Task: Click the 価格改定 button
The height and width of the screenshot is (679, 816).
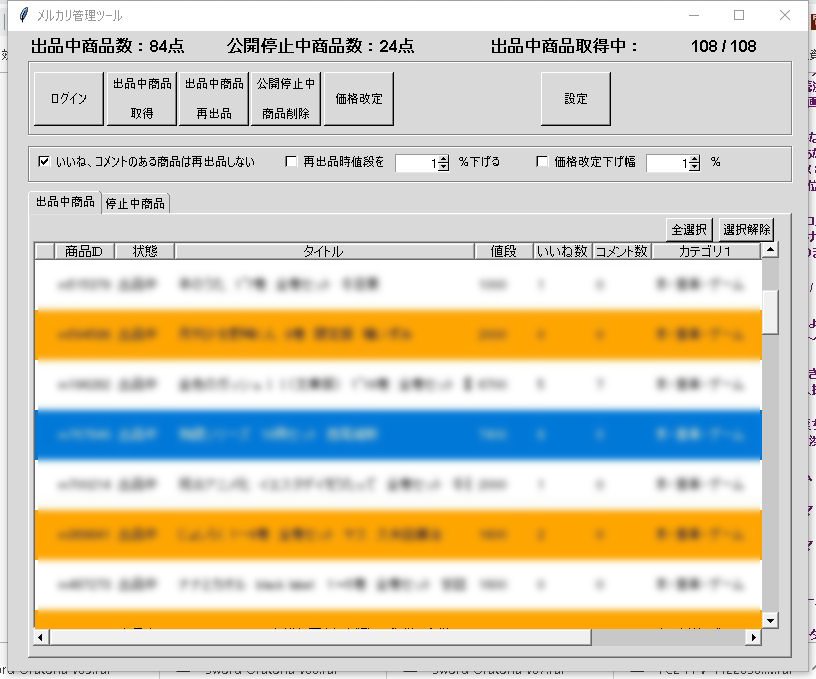Action: pyautogui.click(x=359, y=99)
